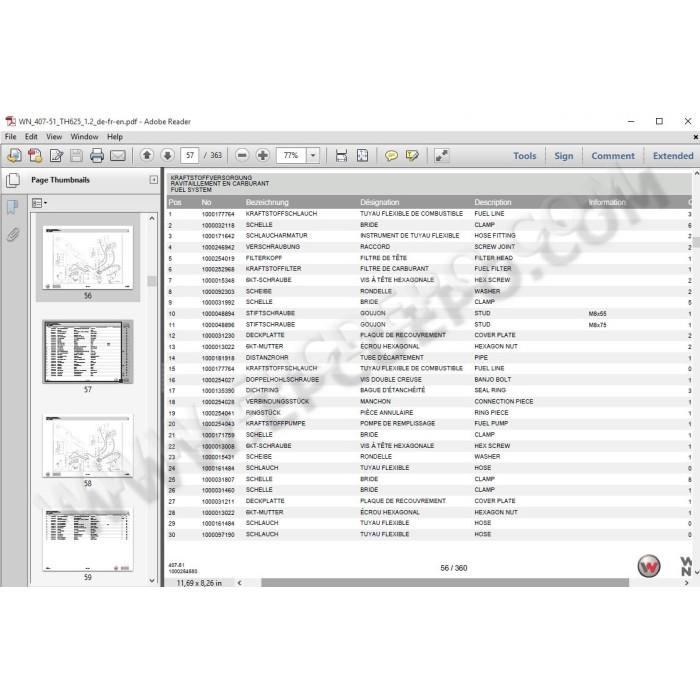The width and height of the screenshot is (700, 700).
Task: Click the horizontal scrollbar thumb
Action: 445,583
